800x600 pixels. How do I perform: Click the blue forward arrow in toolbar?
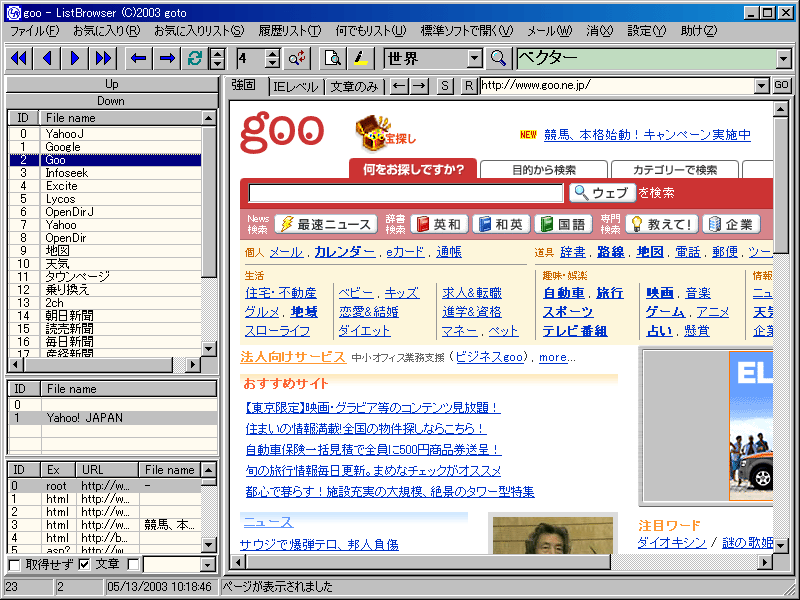167,59
